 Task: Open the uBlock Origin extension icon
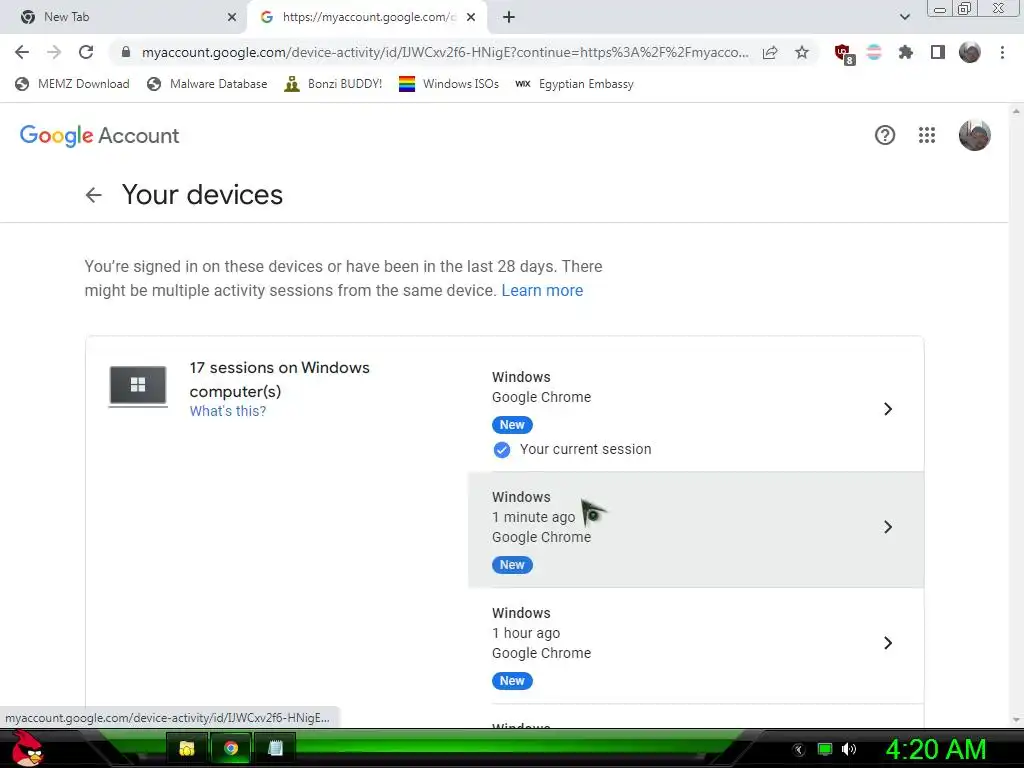pos(844,53)
